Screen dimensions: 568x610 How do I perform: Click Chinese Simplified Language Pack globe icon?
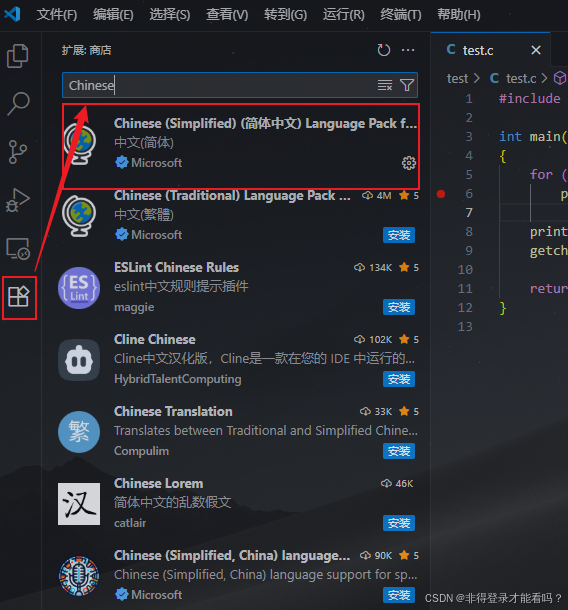coord(79,143)
